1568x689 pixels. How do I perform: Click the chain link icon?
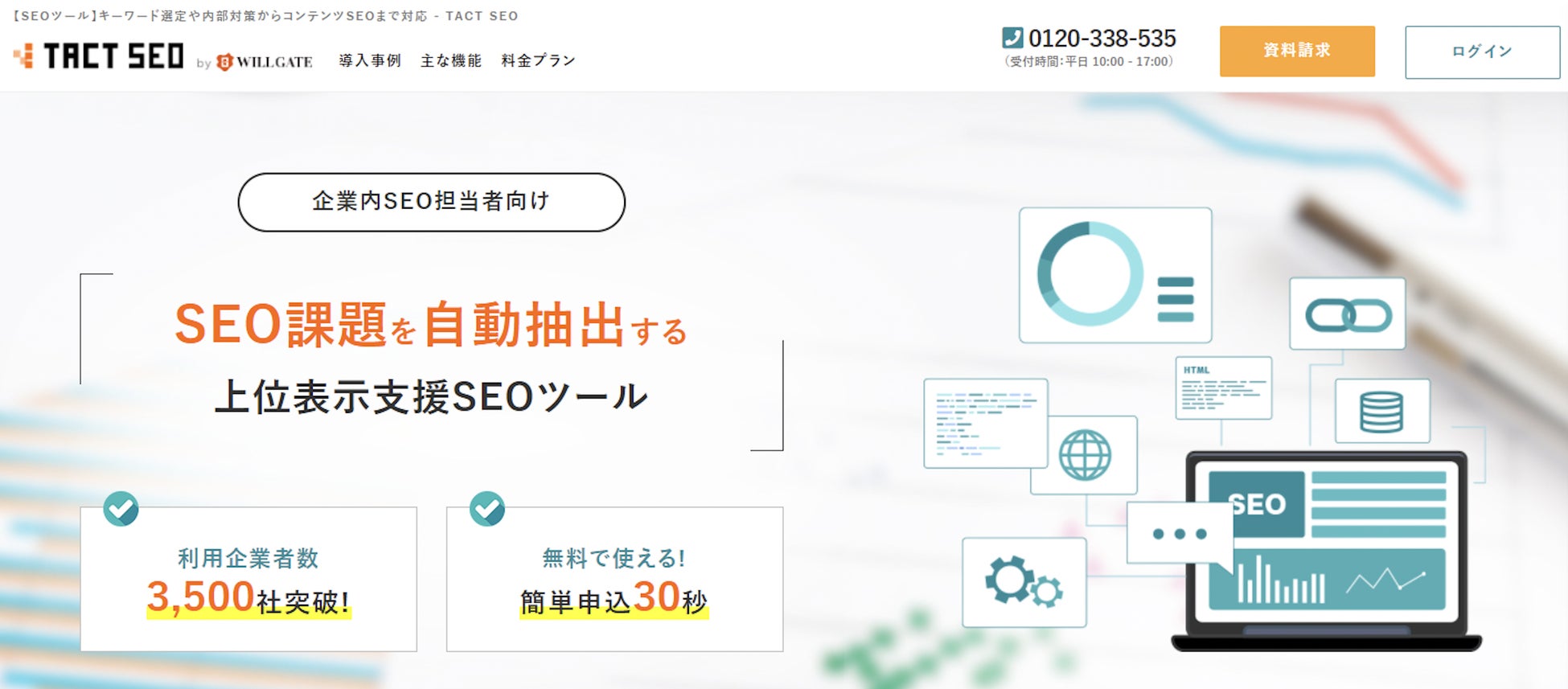coord(1348,314)
